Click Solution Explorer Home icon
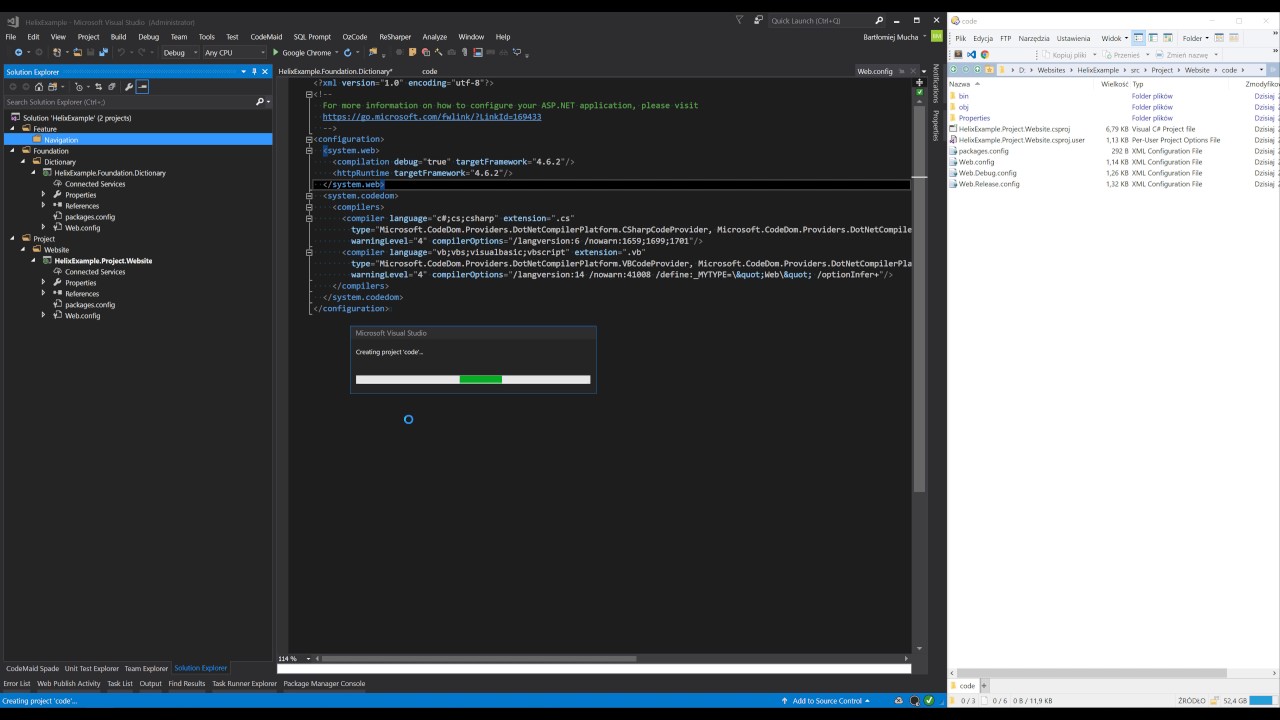Image resolution: width=1280 pixels, height=720 pixels. coord(39,86)
